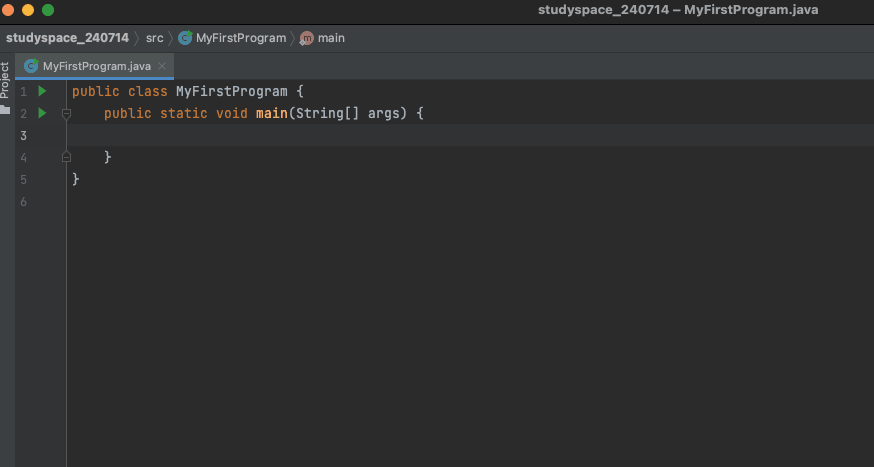The image size is (874, 467).
Task: Collapse the main method using the line 2 fold marker
Action: click(x=66, y=114)
